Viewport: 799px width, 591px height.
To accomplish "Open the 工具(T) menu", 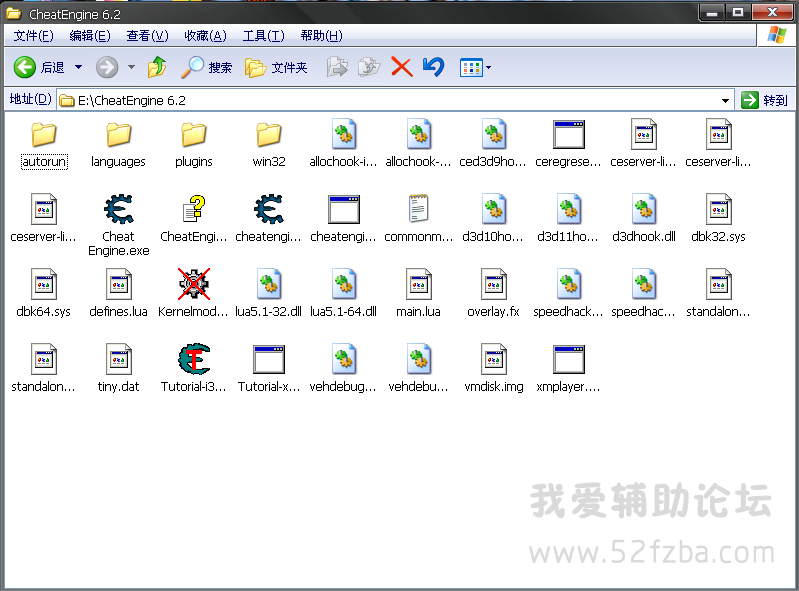I will (263, 36).
